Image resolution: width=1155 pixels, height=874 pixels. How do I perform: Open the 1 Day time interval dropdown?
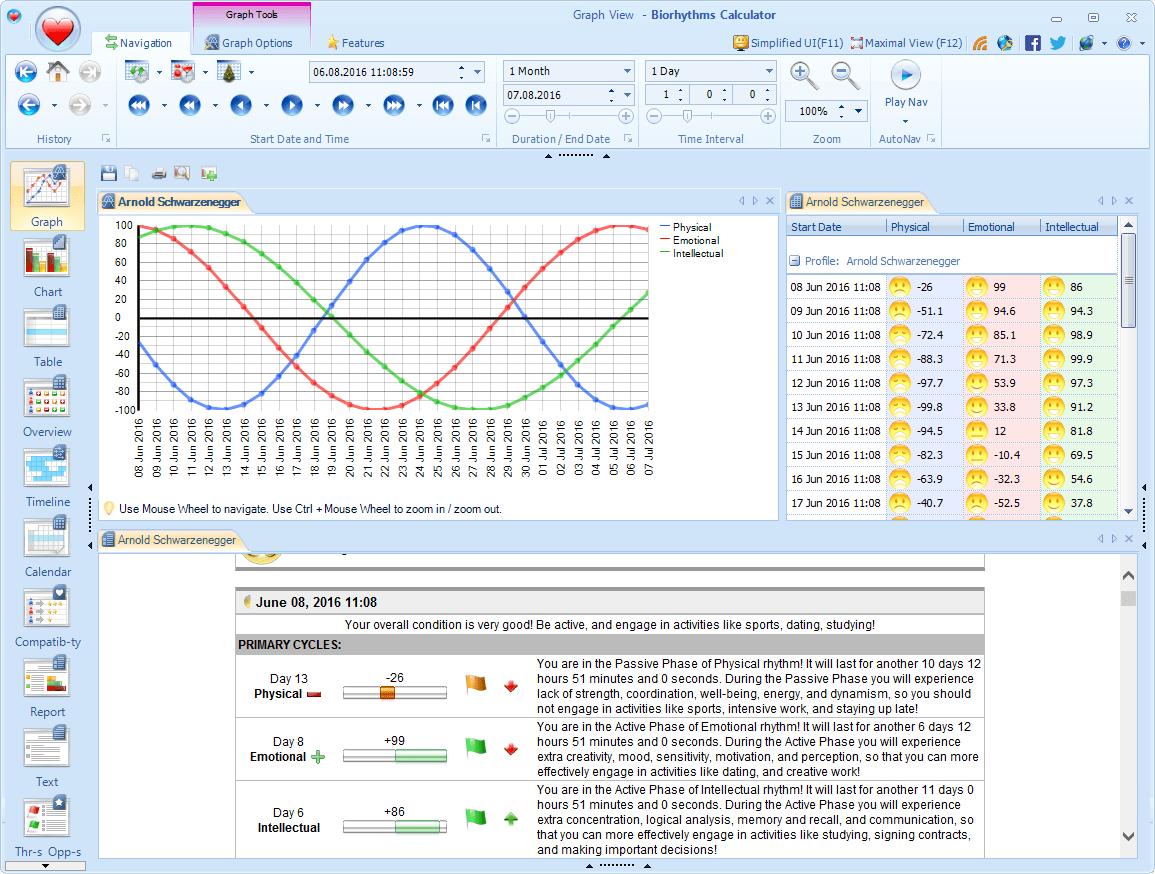(x=769, y=71)
